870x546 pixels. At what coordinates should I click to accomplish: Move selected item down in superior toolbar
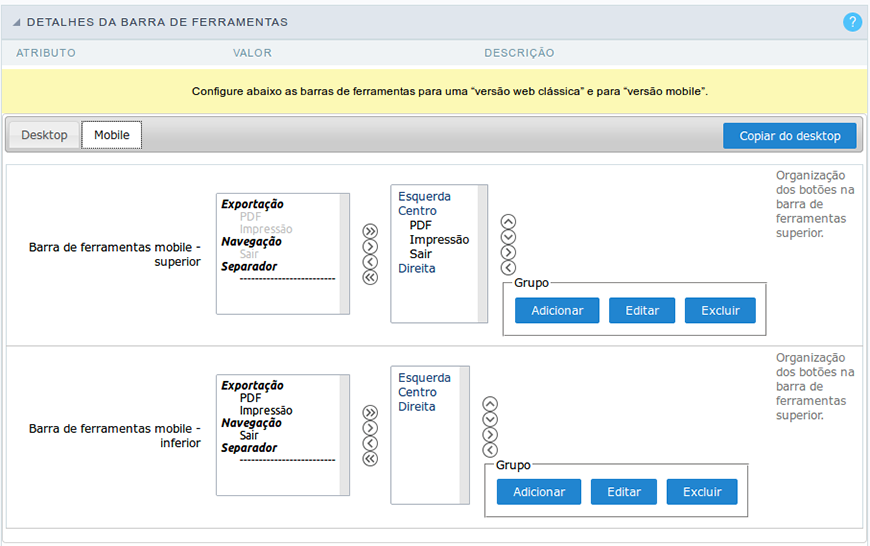508,237
